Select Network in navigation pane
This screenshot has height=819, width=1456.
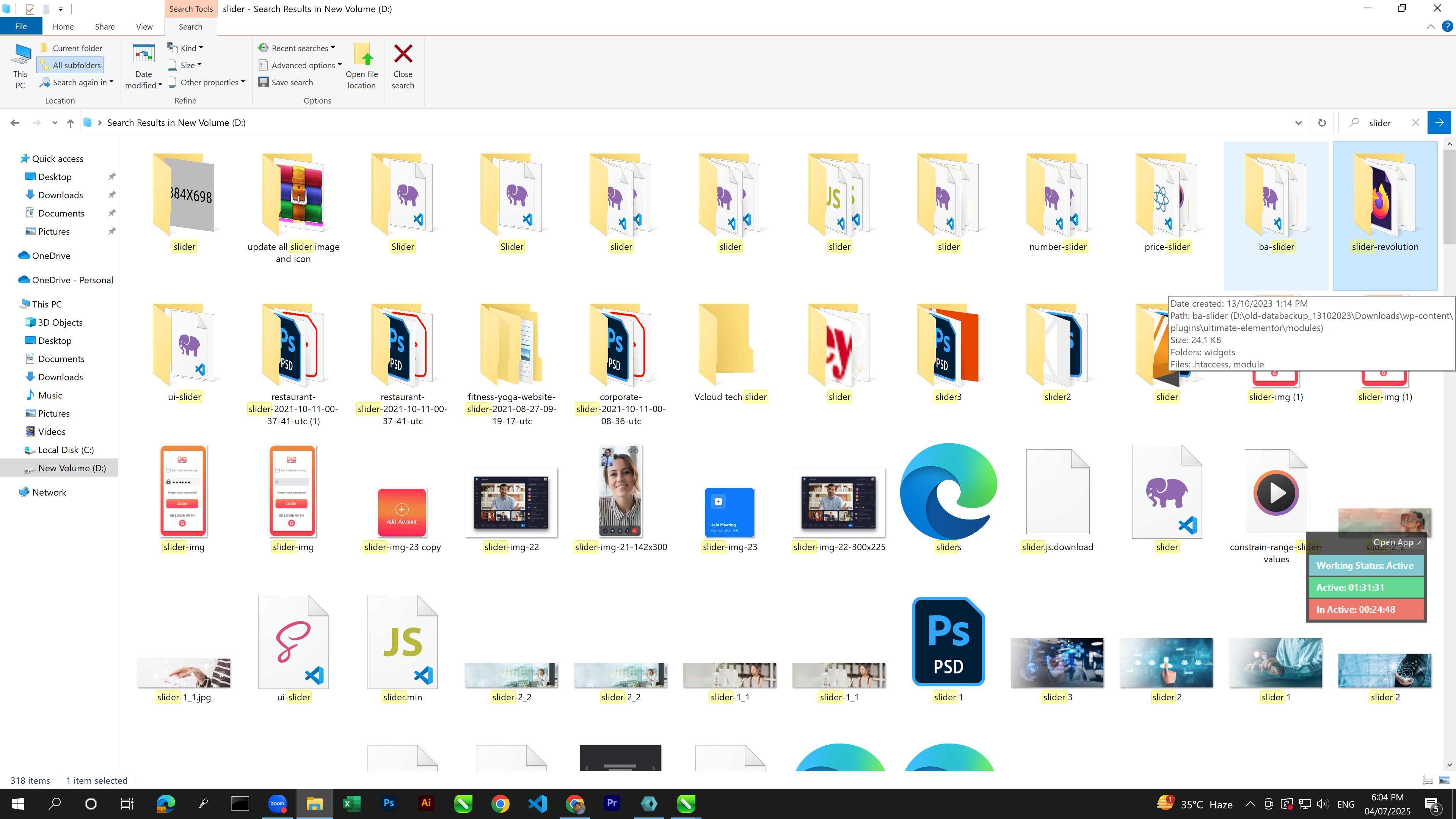(x=49, y=492)
